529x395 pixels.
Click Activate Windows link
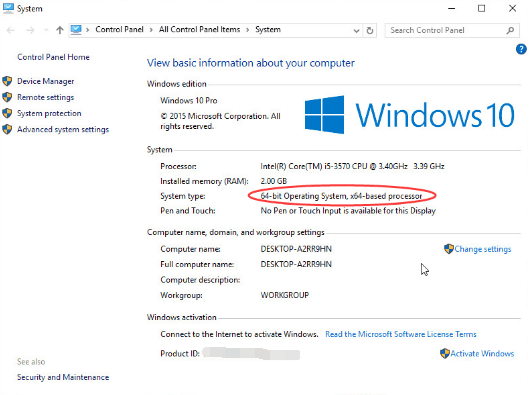482,354
